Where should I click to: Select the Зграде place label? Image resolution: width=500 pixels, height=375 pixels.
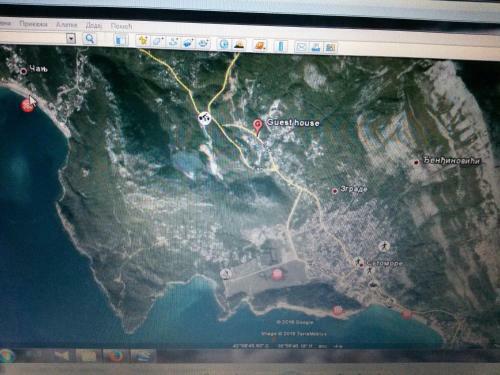tap(354, 189)
